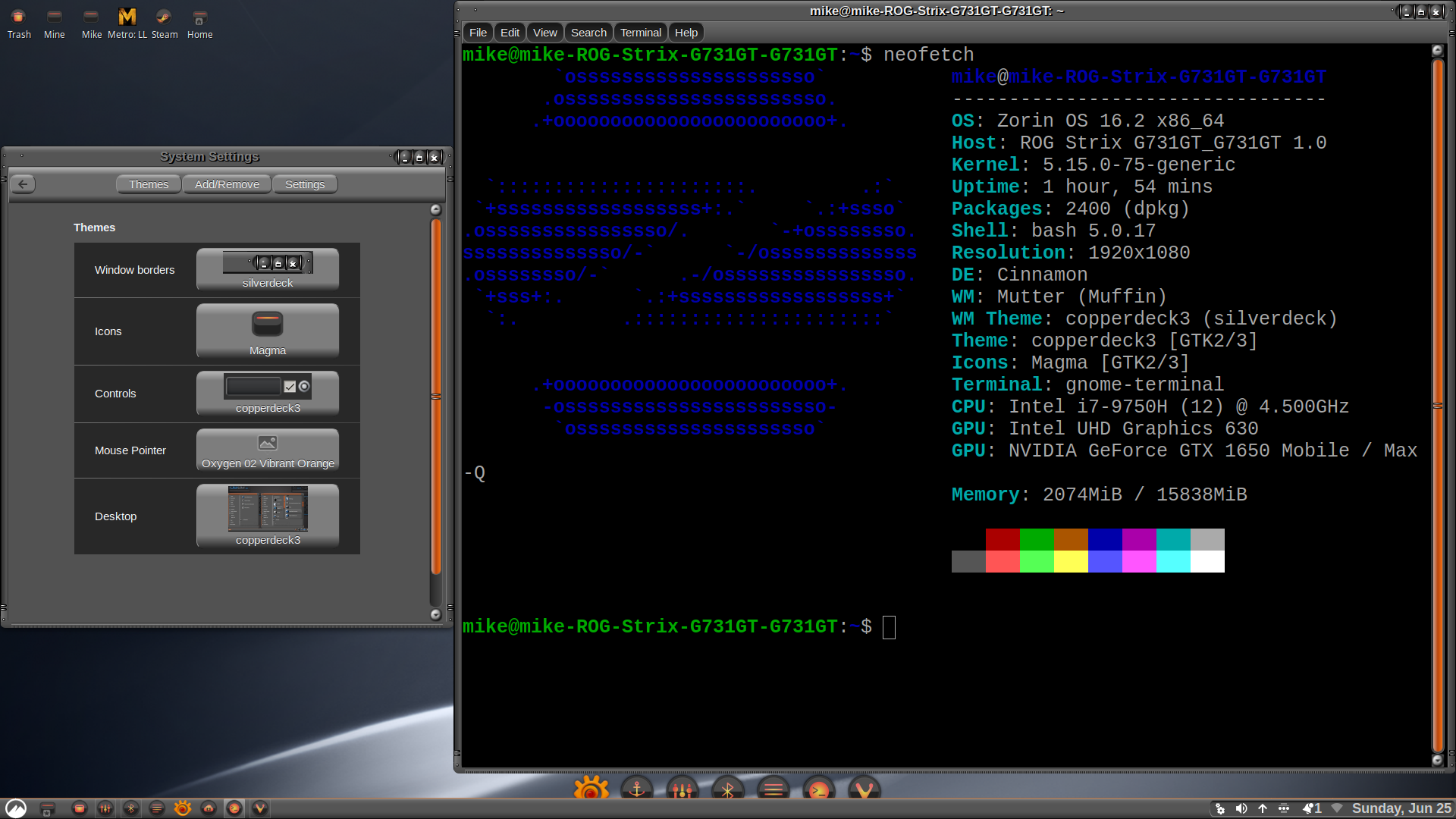The image size is (1456, 819).
Task: Open the Vivaldi taskbar icon
Action: pos(260,808)
